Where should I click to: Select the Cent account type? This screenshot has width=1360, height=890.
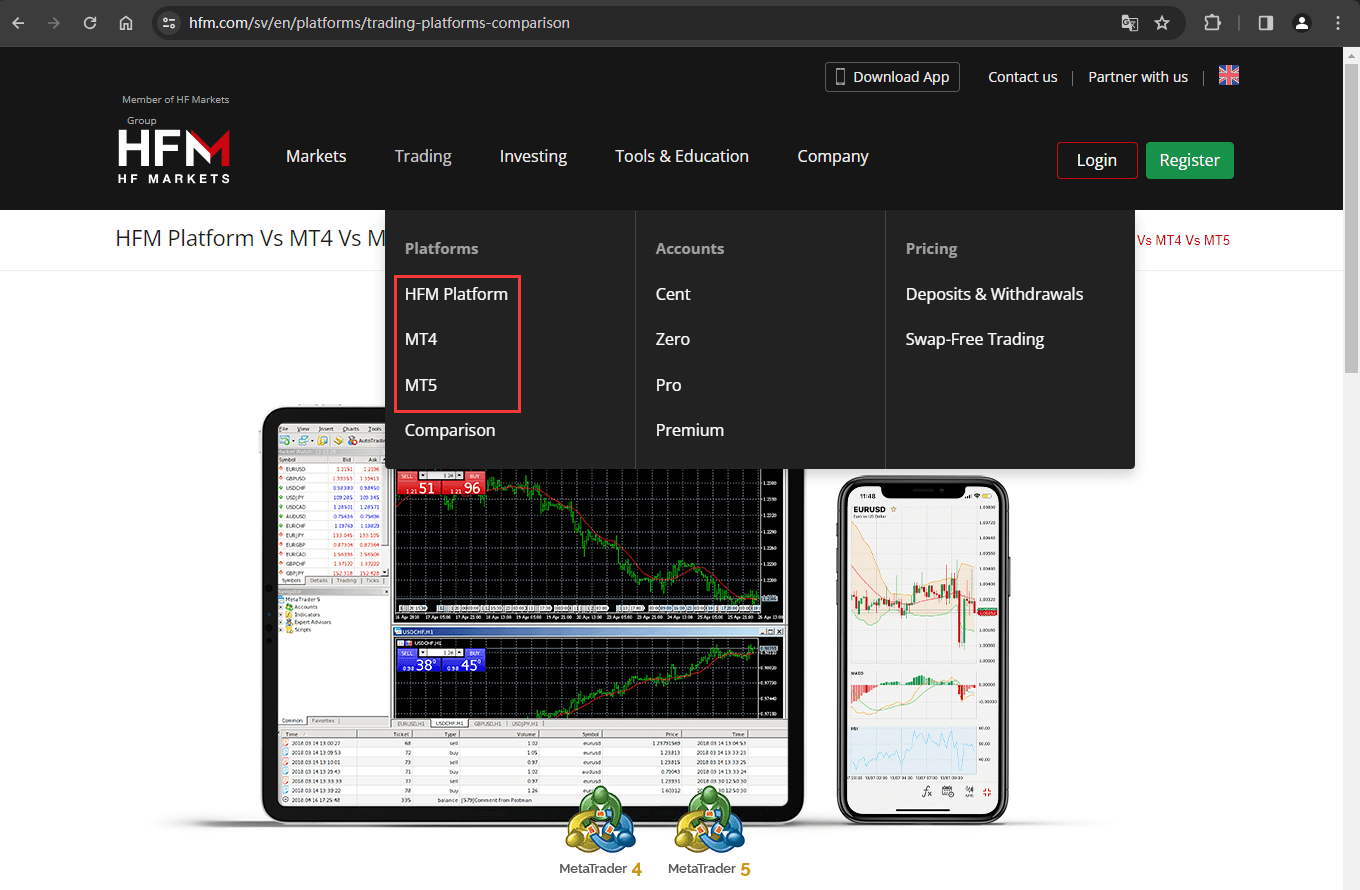tap(673, 294)
